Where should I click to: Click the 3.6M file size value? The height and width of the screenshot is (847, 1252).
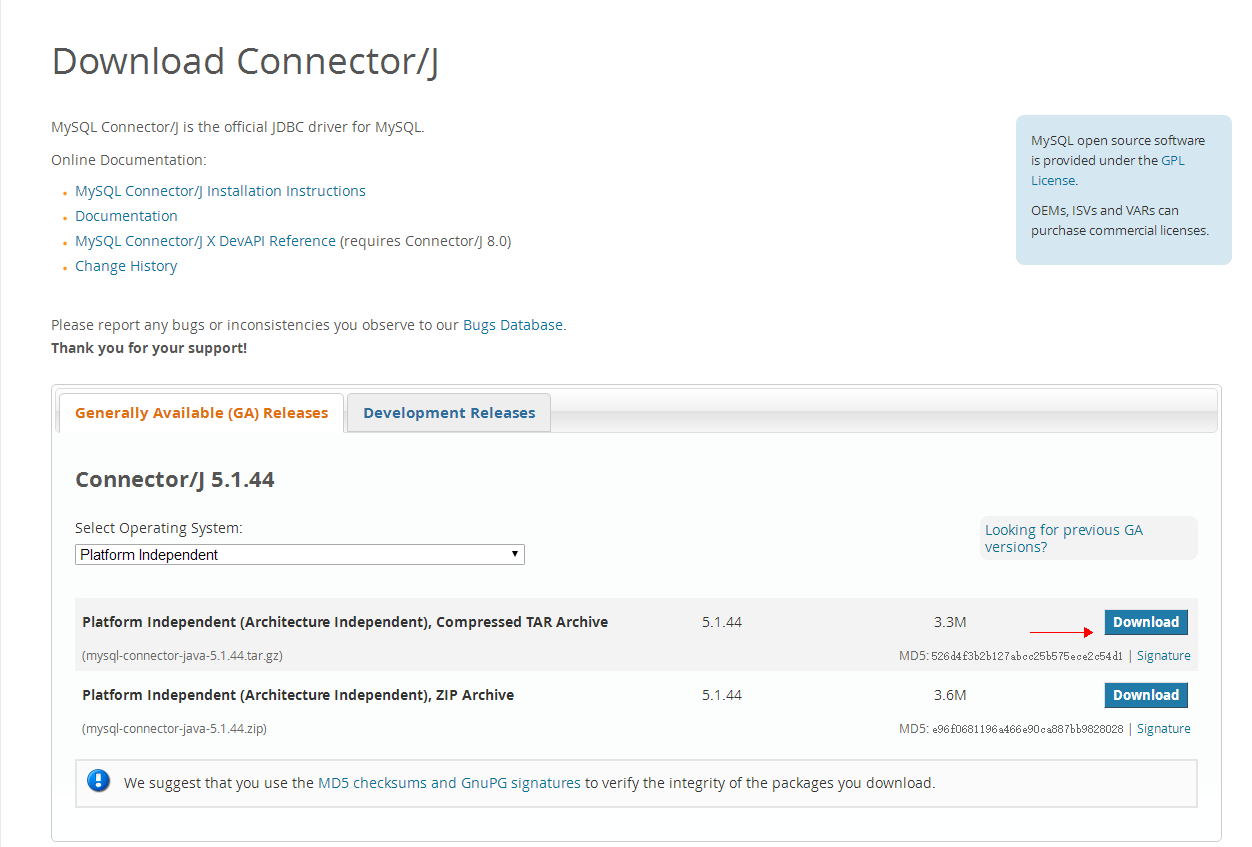[x=950, y=695]
